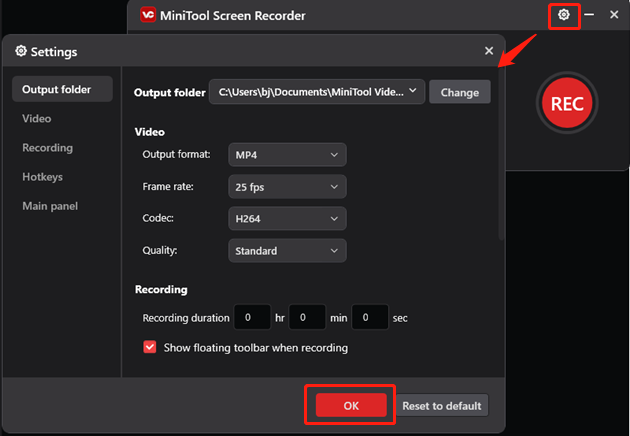Viewport: 630px width, 436px height.
Task: Open the Hotkeys settings tab
Action: click(42, 177)
